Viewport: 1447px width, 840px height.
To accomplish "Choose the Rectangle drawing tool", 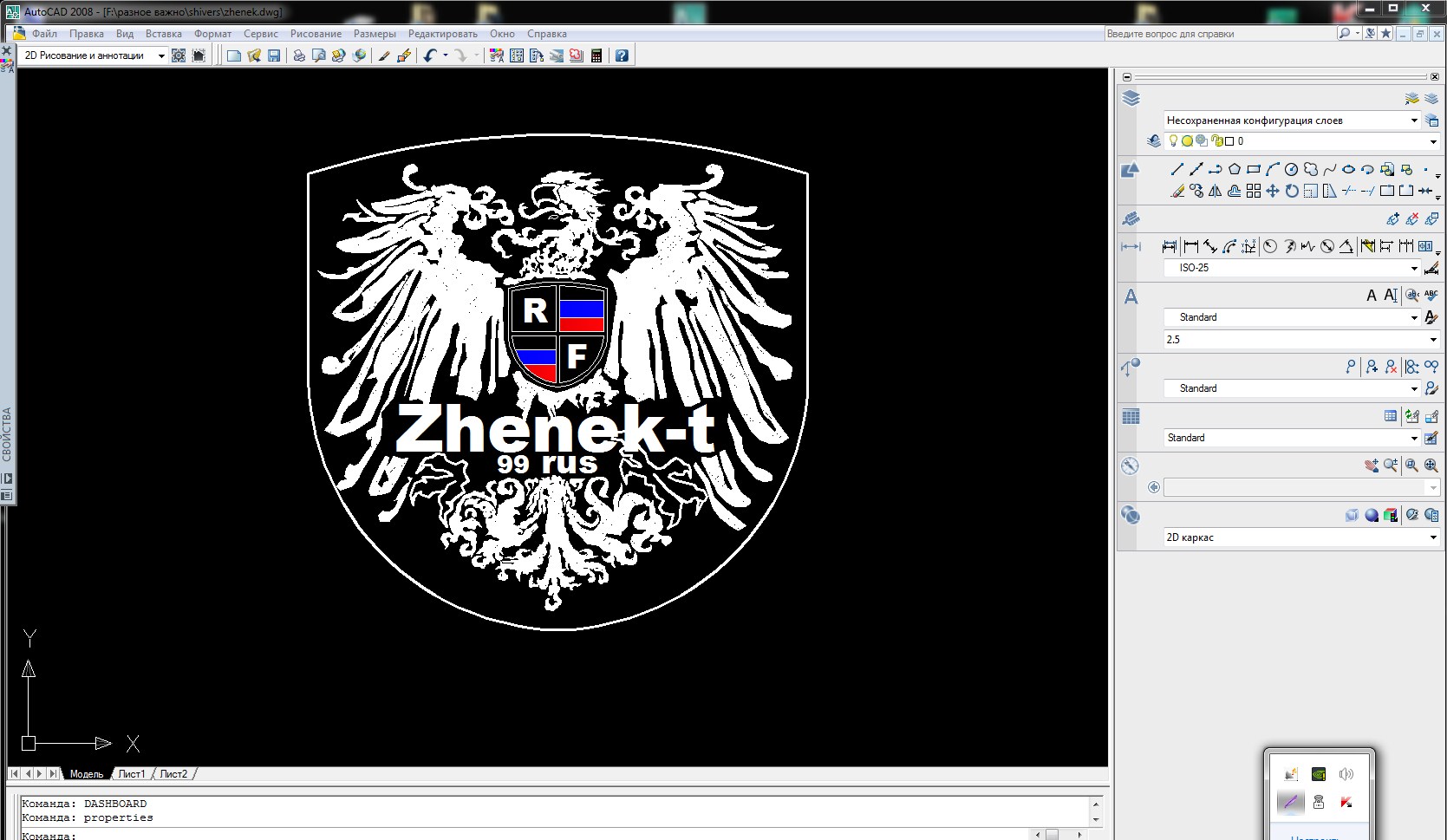I will click(1253, 170).
